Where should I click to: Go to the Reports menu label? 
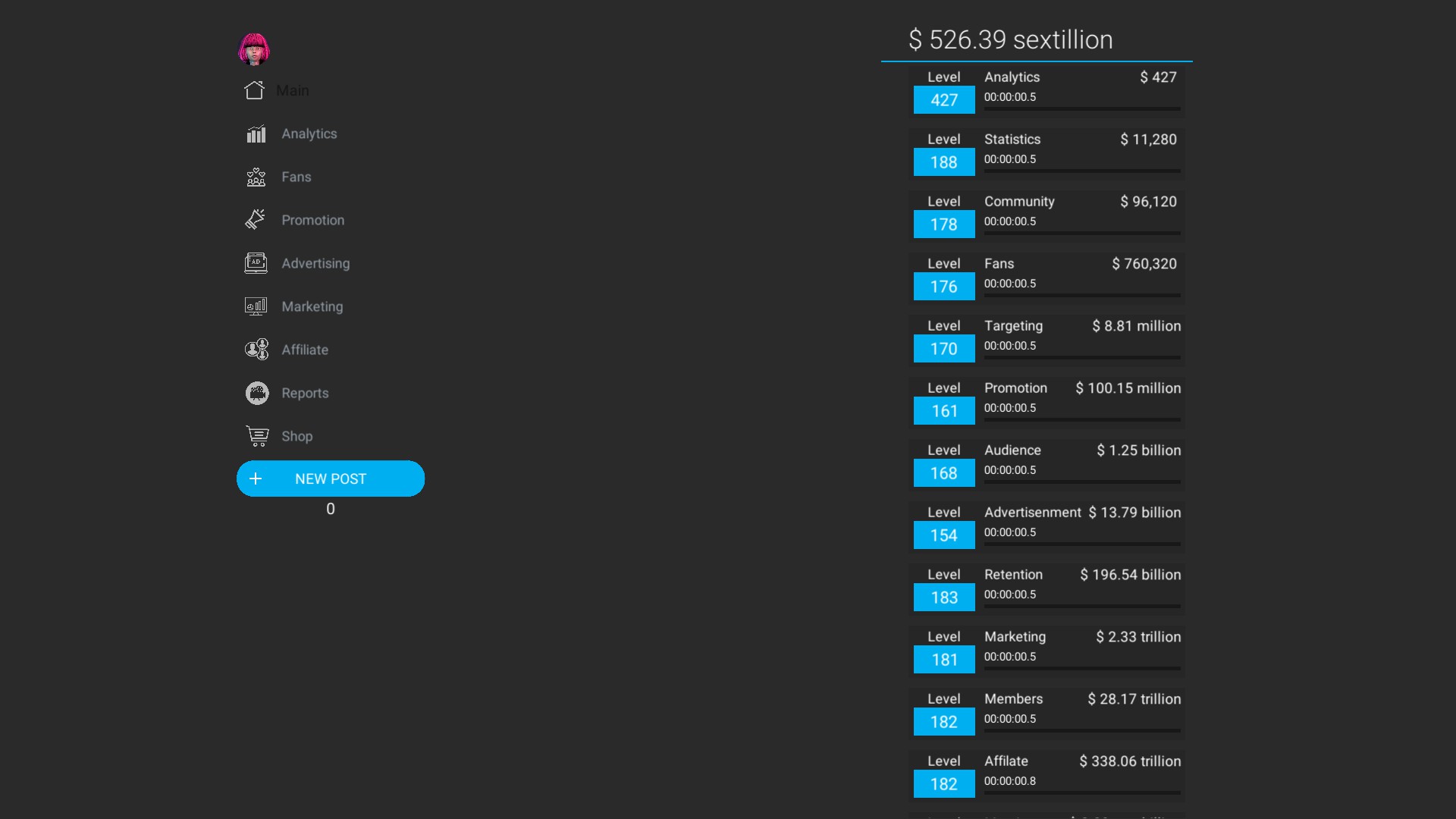(305, 393)
